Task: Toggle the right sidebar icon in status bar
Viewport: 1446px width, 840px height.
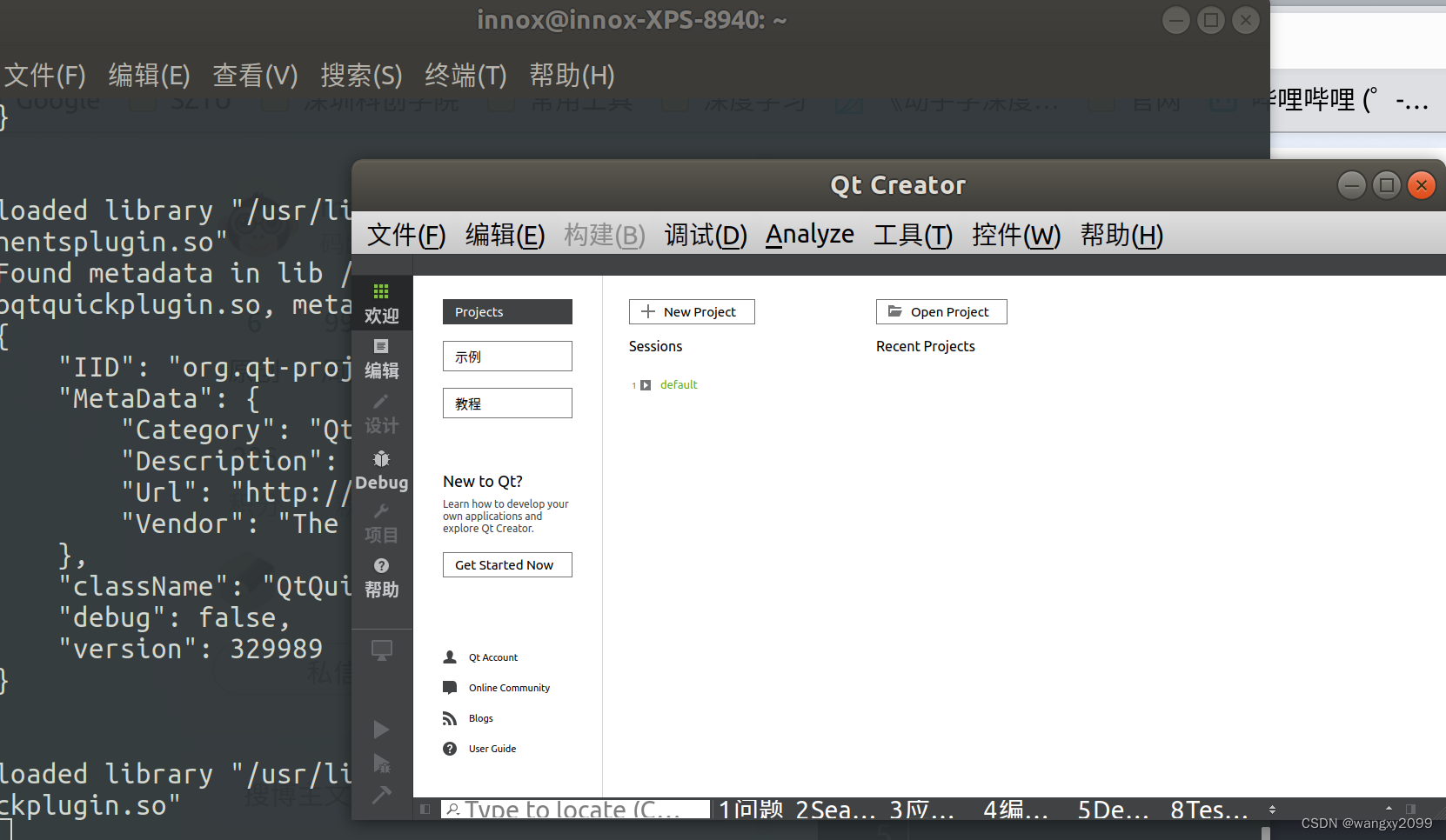Action: pyautogui.click(x=1410, y=809)
